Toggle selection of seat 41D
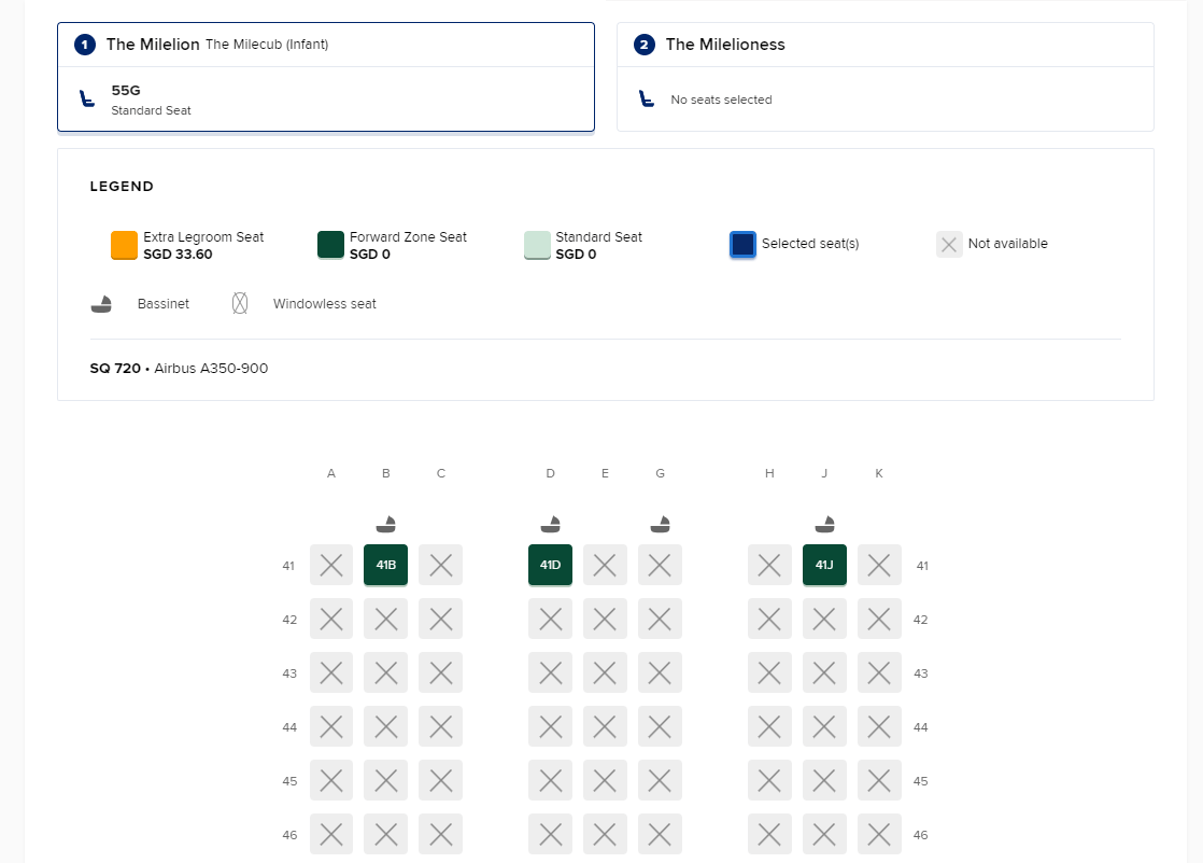The image size is (1203, 863). (x=550, y=564)
